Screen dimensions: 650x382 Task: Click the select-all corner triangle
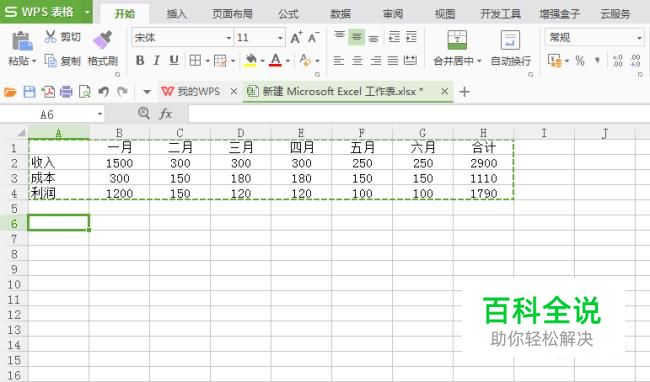click(x=21, y=133)
